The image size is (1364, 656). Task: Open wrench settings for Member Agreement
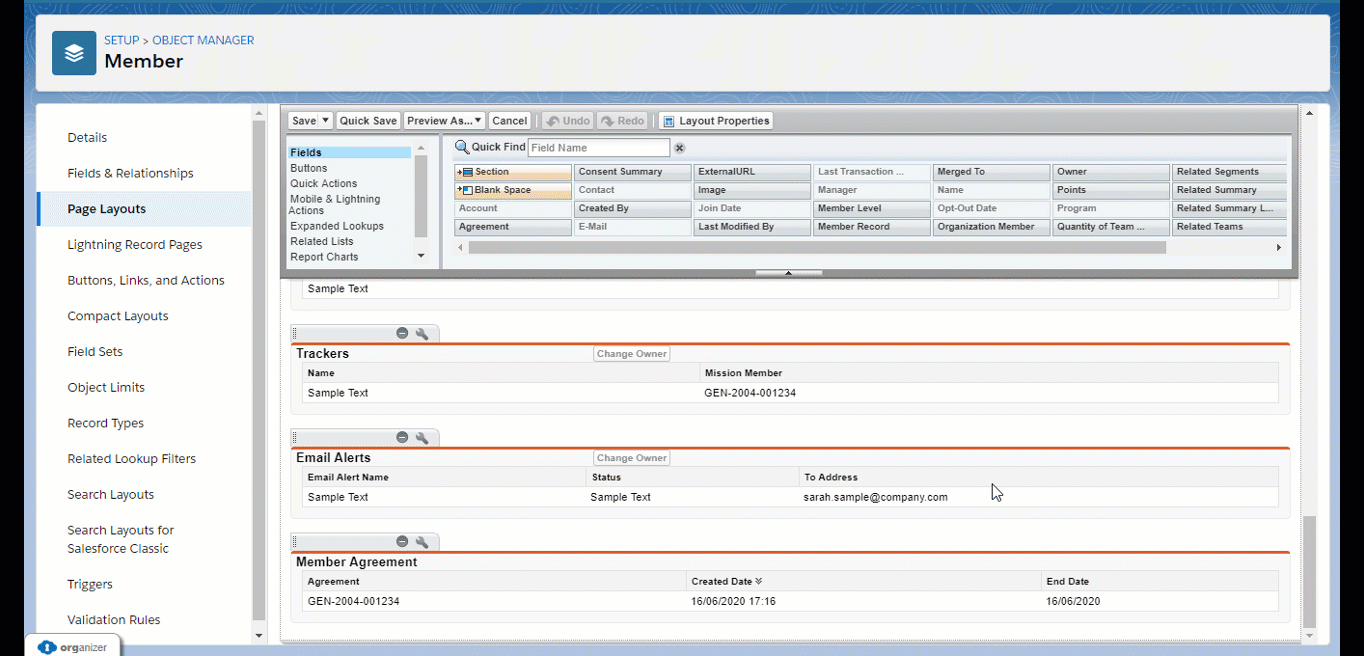click(x=422, y=541)
